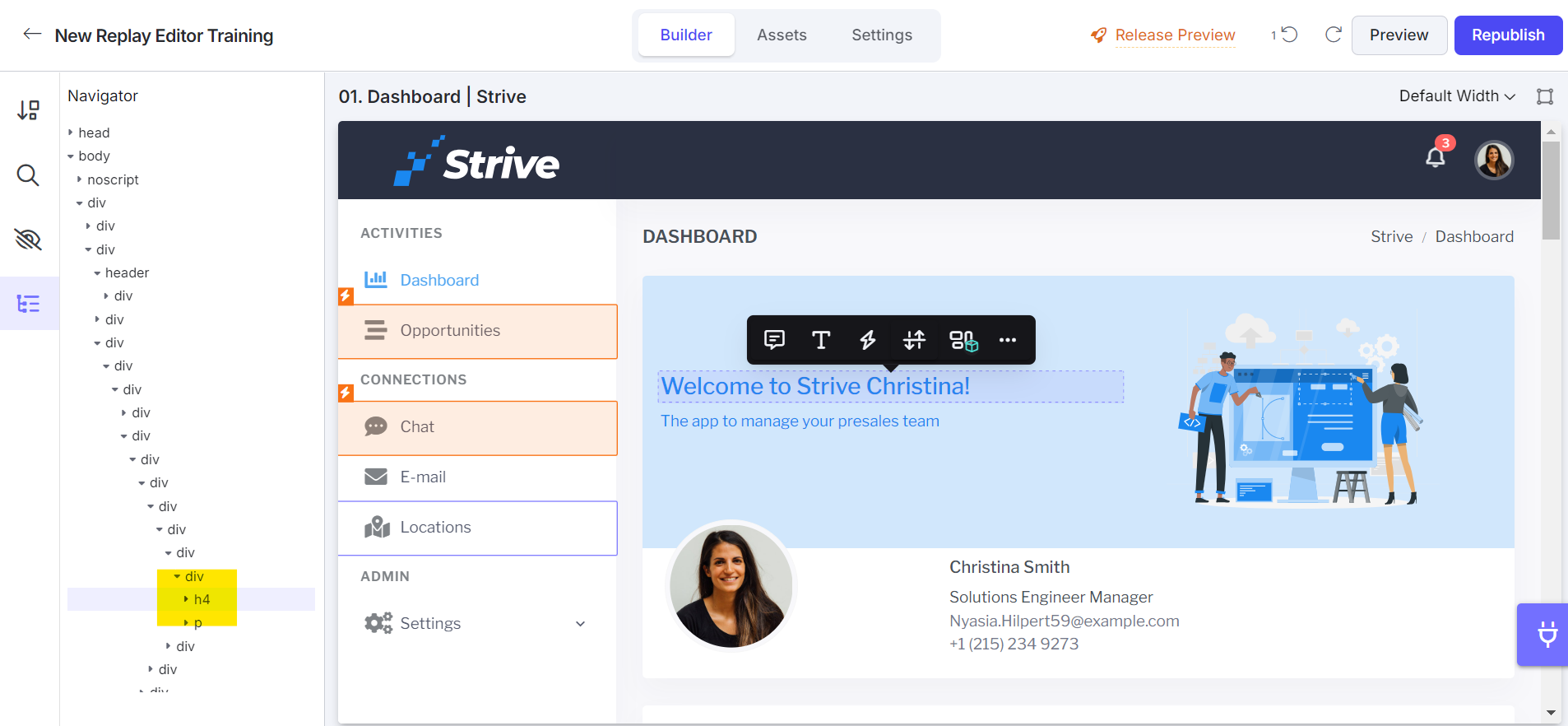
Task: Open the plug integration widget
Action: (1544, 635)
